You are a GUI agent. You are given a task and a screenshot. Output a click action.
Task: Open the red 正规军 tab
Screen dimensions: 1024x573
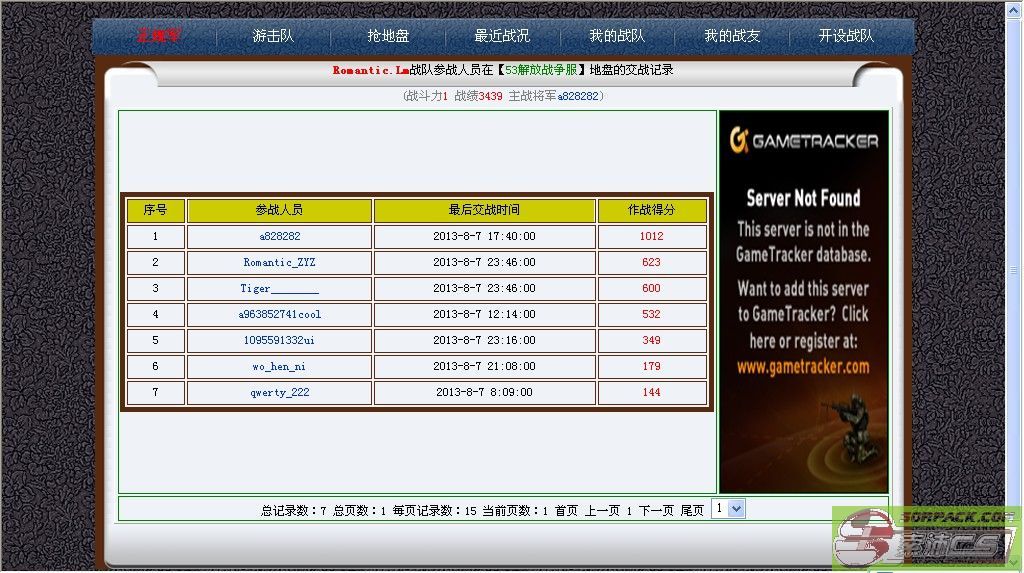158,36
